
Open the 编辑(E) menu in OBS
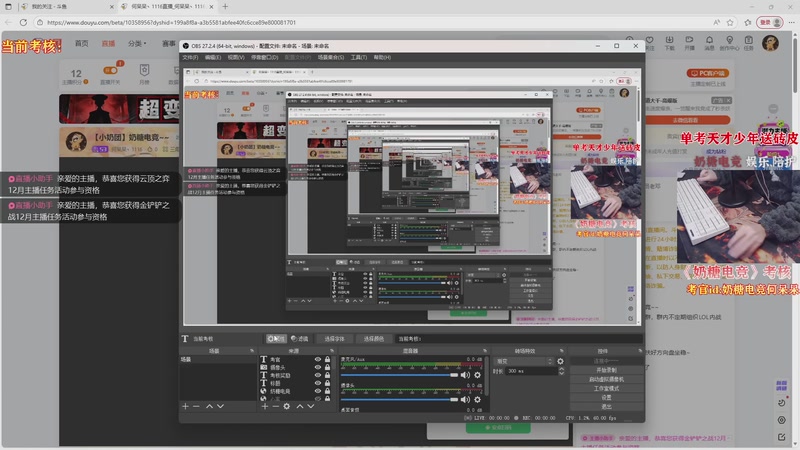click(213, 57)
